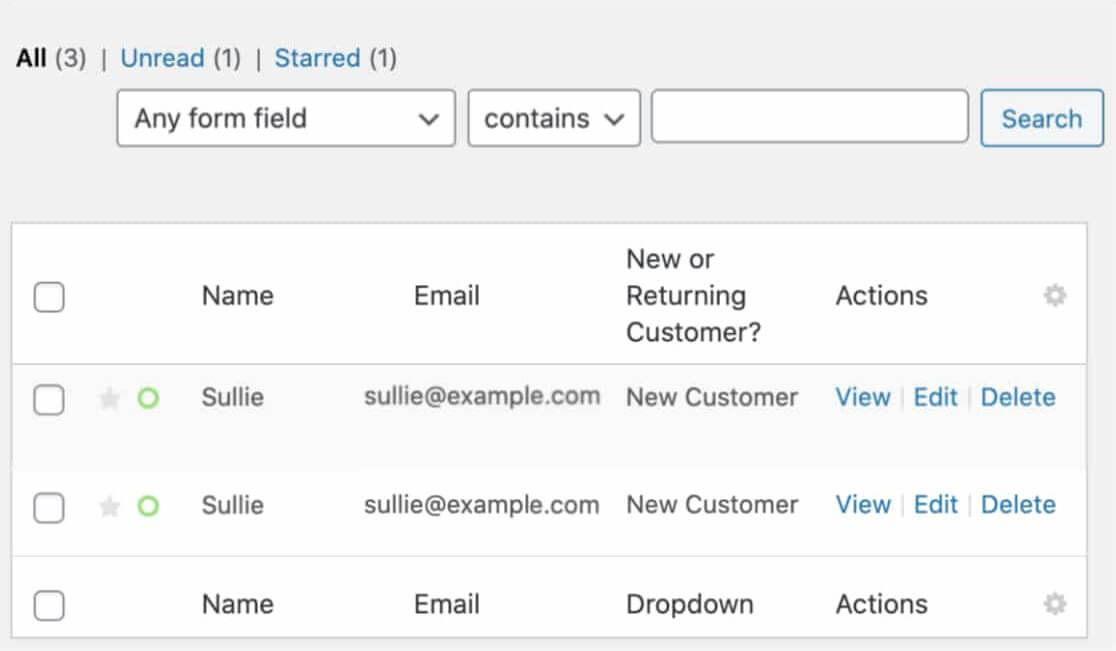The image size is (1116, 651).
Task: Toggle read status of second Sullie entry
Action: 148,507
